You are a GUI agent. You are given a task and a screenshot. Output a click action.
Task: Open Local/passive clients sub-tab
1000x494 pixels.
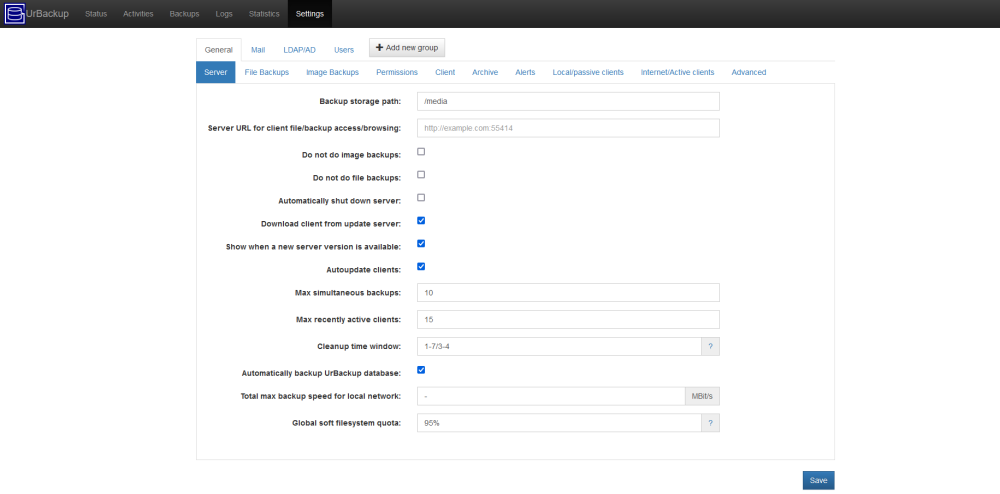click(x=588, y=72)
